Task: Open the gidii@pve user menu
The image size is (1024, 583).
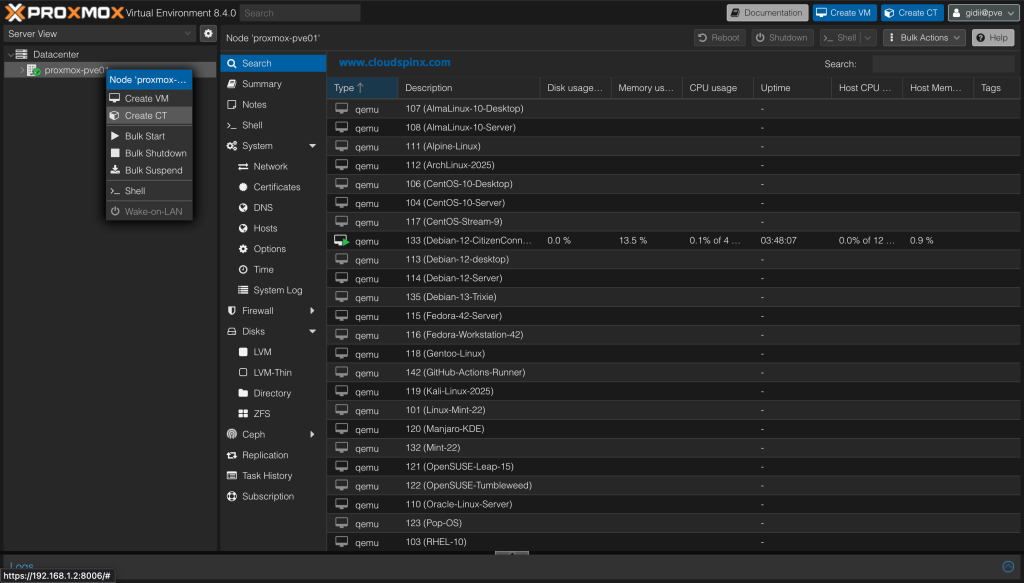Action: 983,13
